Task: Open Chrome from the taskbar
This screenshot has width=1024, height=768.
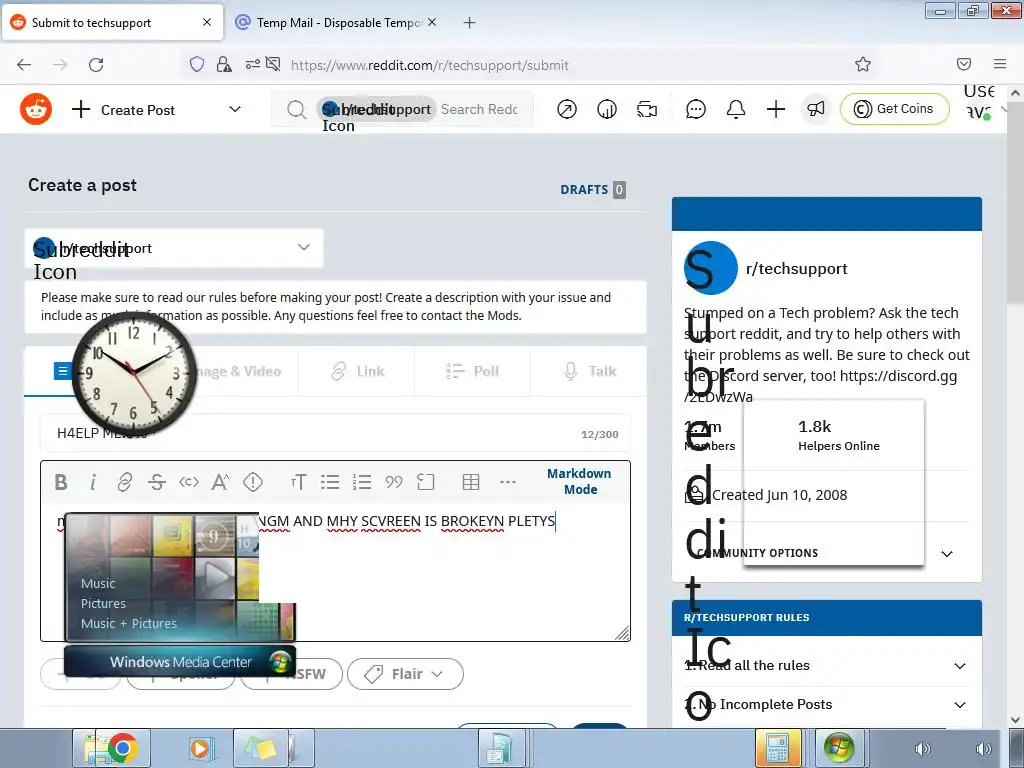Action: 122,748
